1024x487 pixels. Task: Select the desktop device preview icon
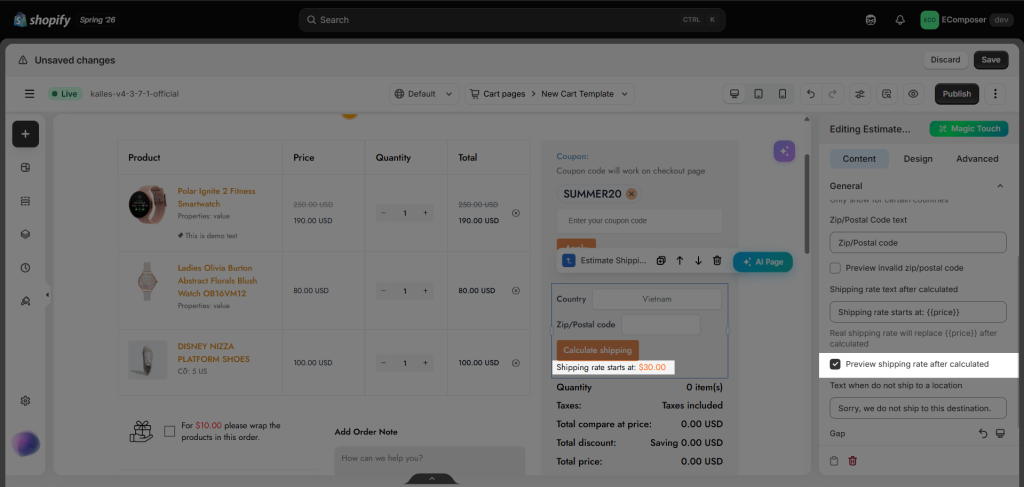point(734,94)
